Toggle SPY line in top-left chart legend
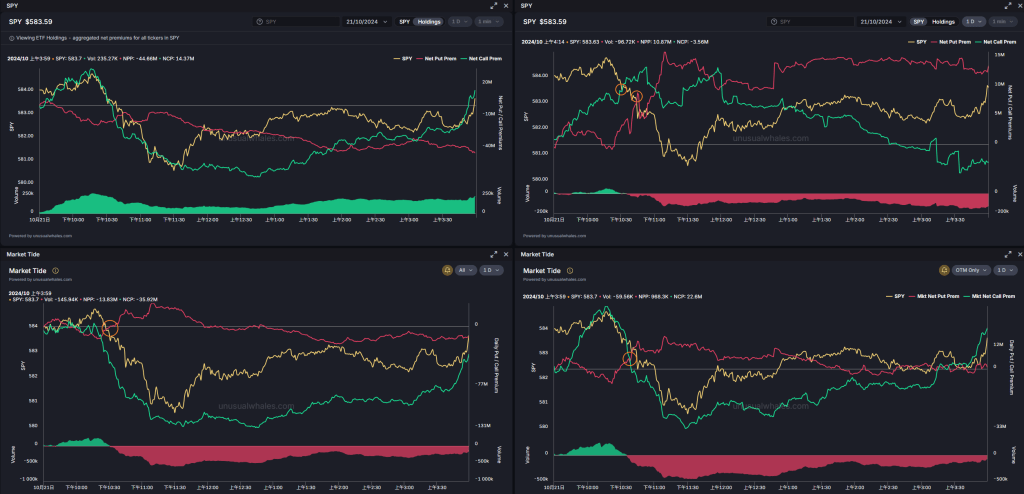The width and height of the screenshot is (1024, 494). pyautogui.click(x=403, y=59)
